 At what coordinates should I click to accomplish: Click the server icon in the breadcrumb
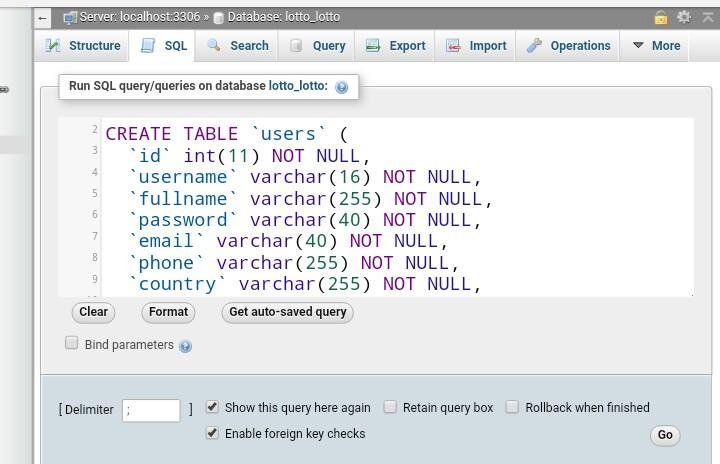click(70, 18)
